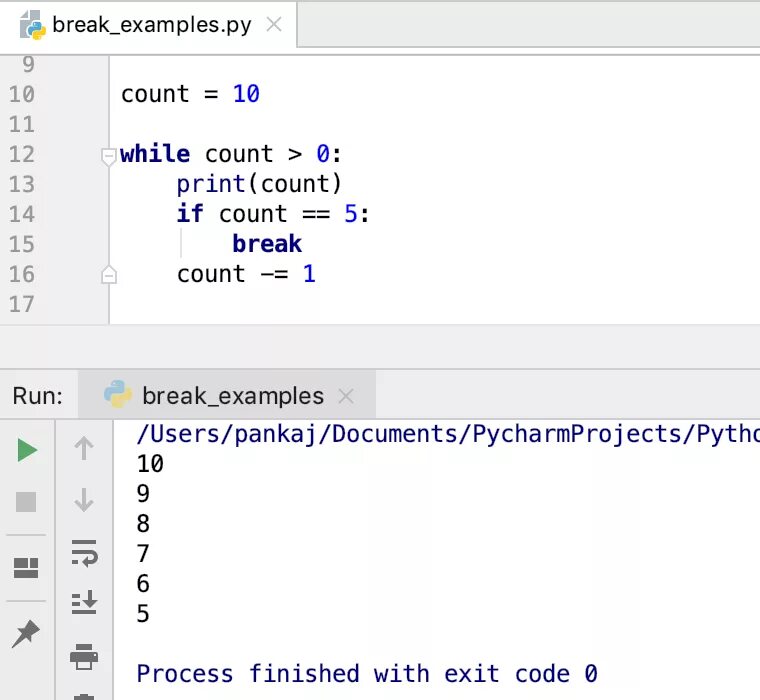Click the 'count -= 1' statement
The image size is (760, 700).
(x=246, y=274)
